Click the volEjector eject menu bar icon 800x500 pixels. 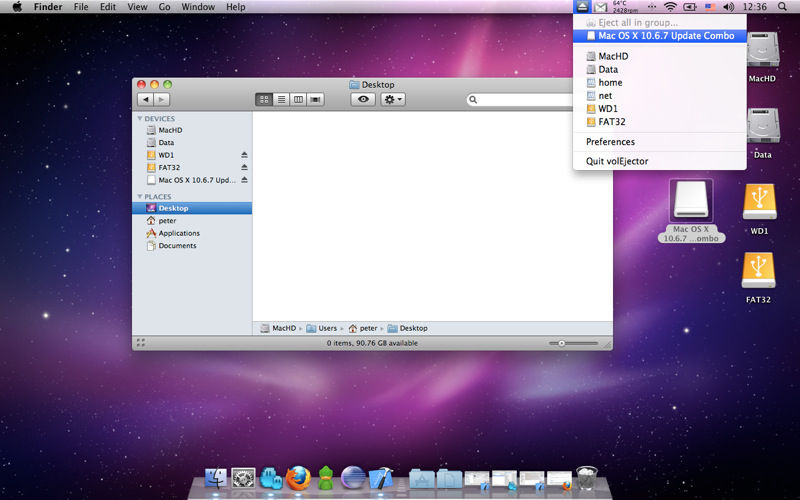tap(582, 7)
